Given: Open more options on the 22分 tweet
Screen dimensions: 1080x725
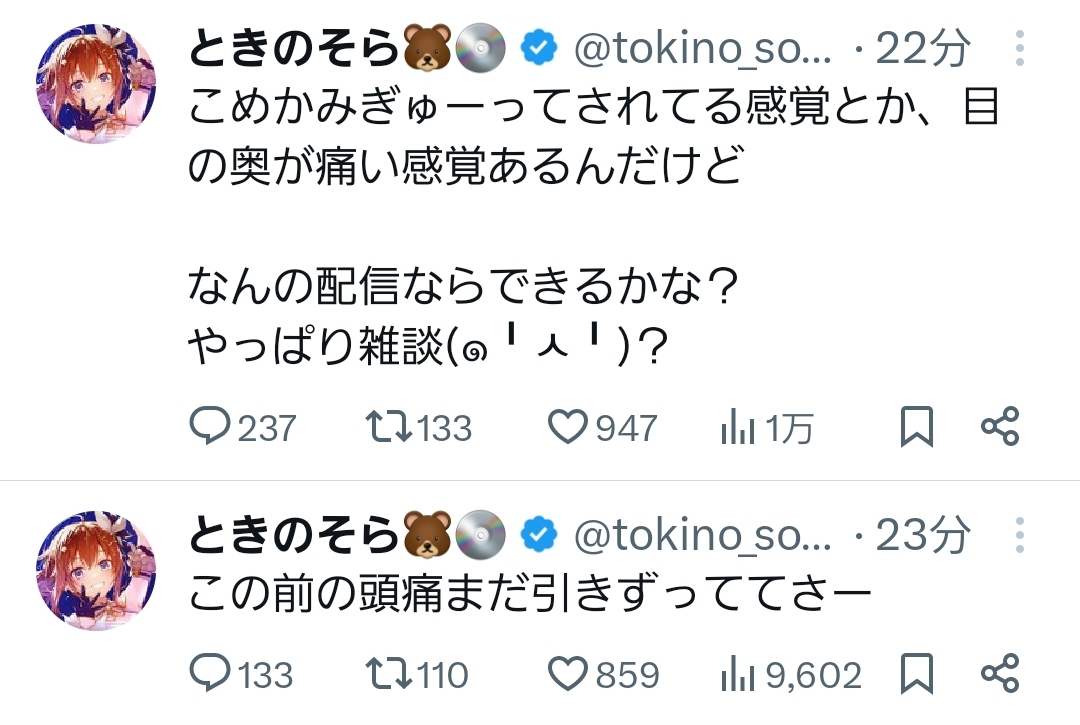Looking at the screenshot, I should (x=1018, y=48).
